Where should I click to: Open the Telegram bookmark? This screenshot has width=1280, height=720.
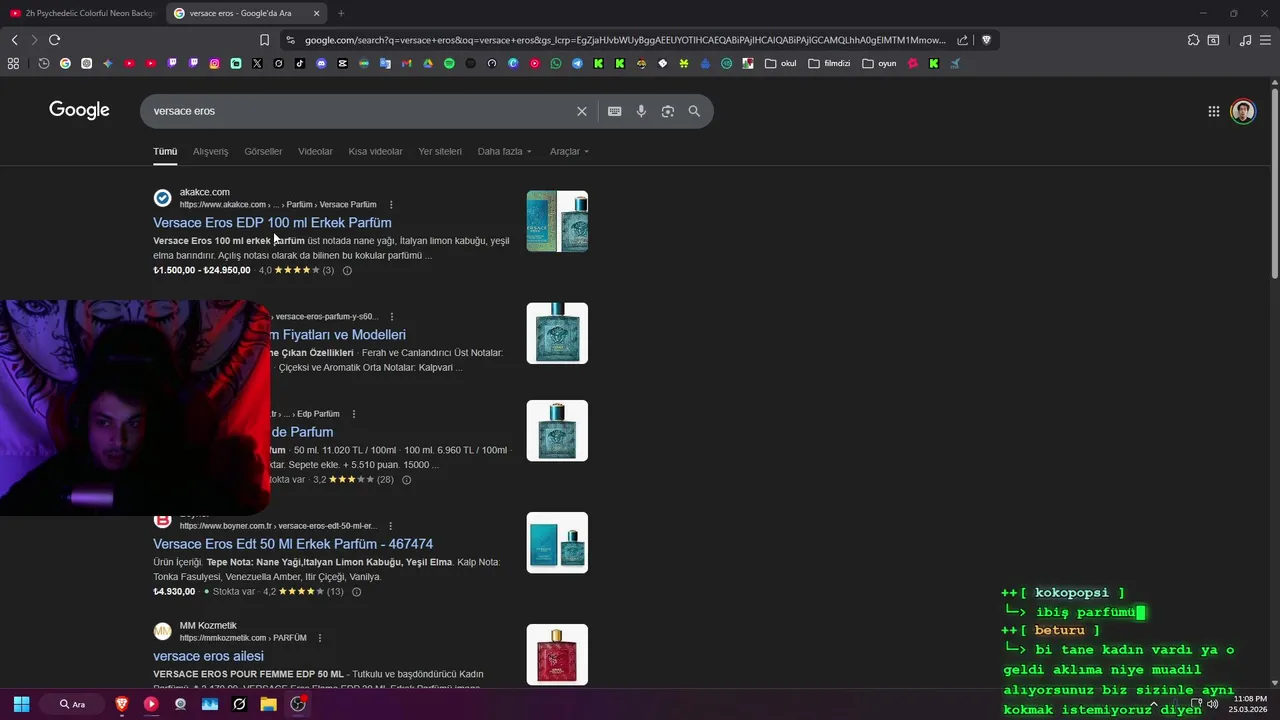click(x=577, y=63)
